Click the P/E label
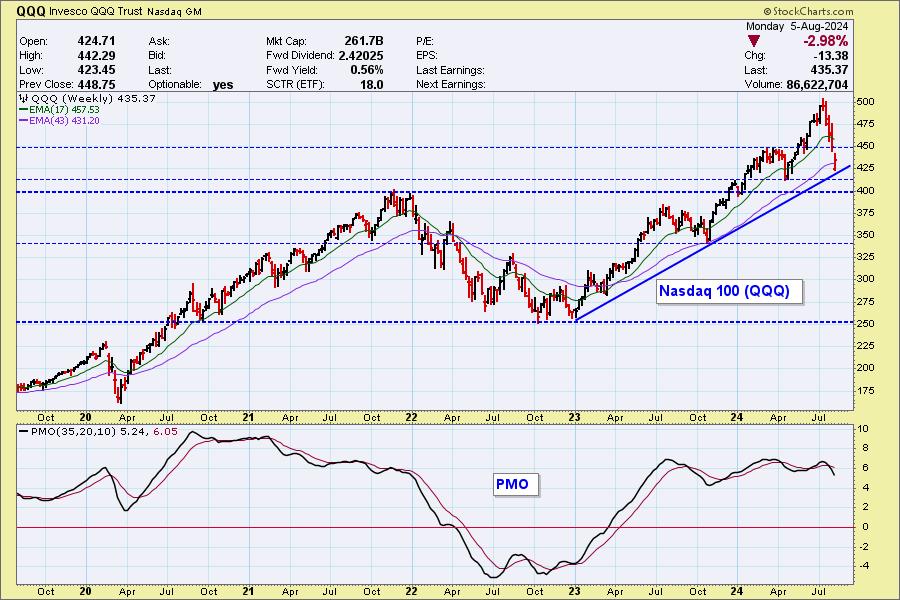Image resolution: width=900 pixels, height=600 pixels. coord(425,41)
